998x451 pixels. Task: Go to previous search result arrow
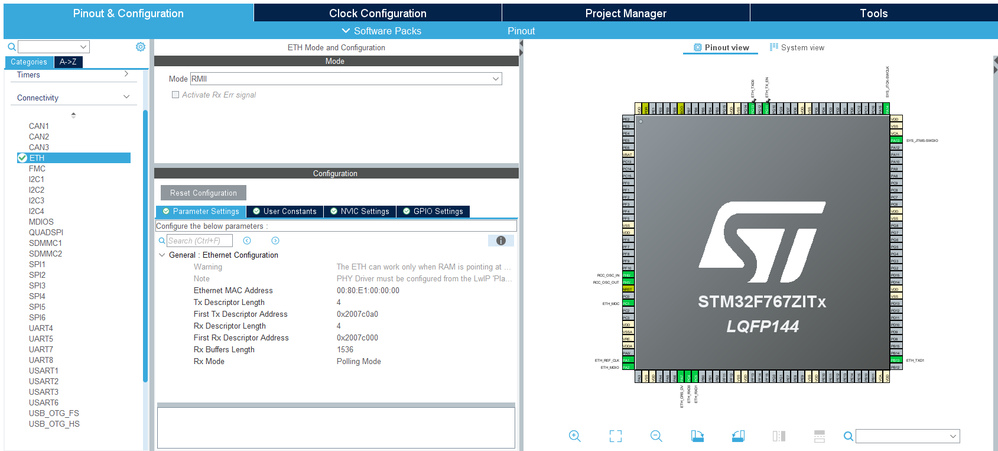point(247,240)
